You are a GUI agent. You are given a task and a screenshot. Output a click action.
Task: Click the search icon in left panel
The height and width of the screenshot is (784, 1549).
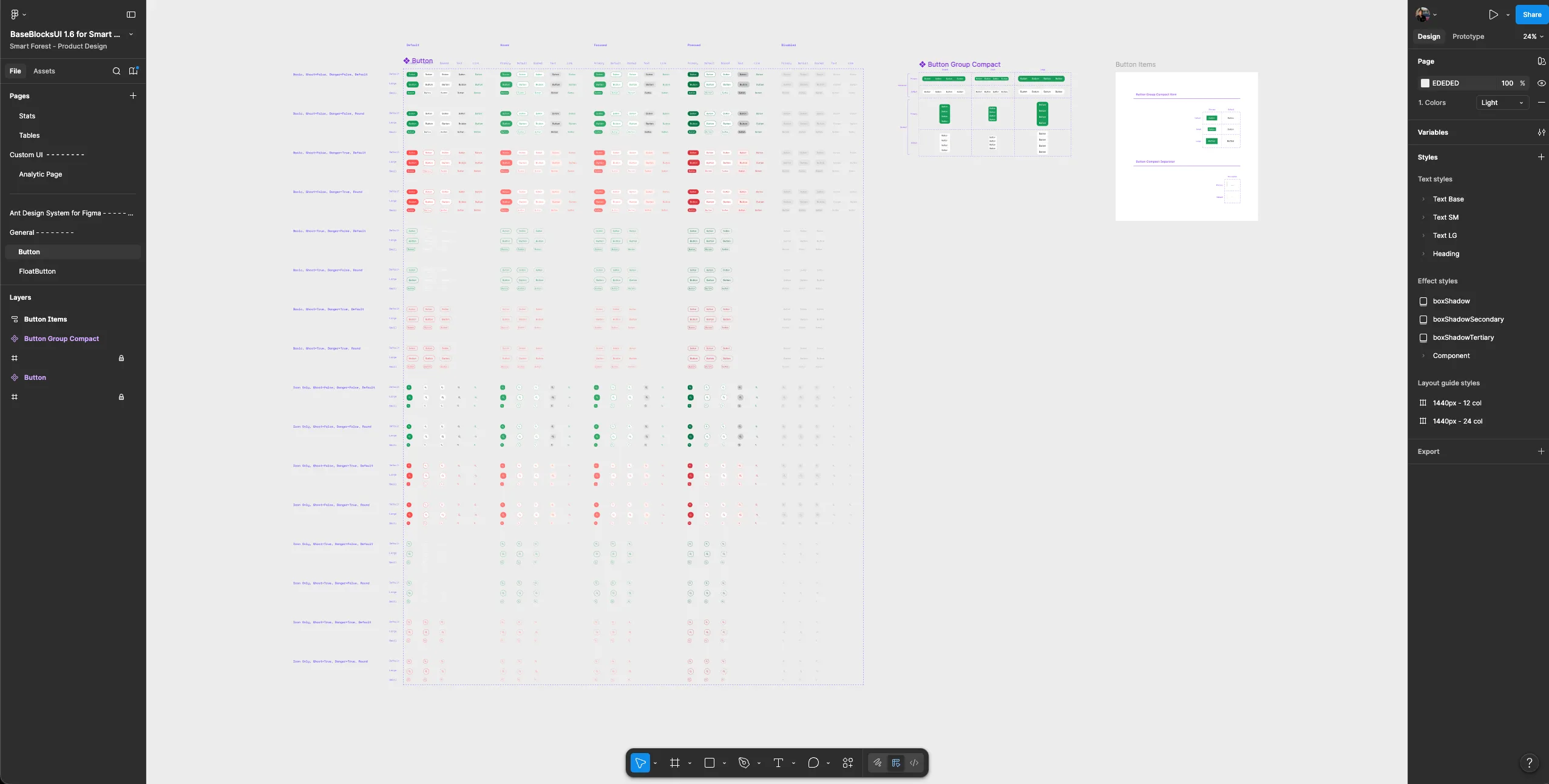tap(117, 71)
